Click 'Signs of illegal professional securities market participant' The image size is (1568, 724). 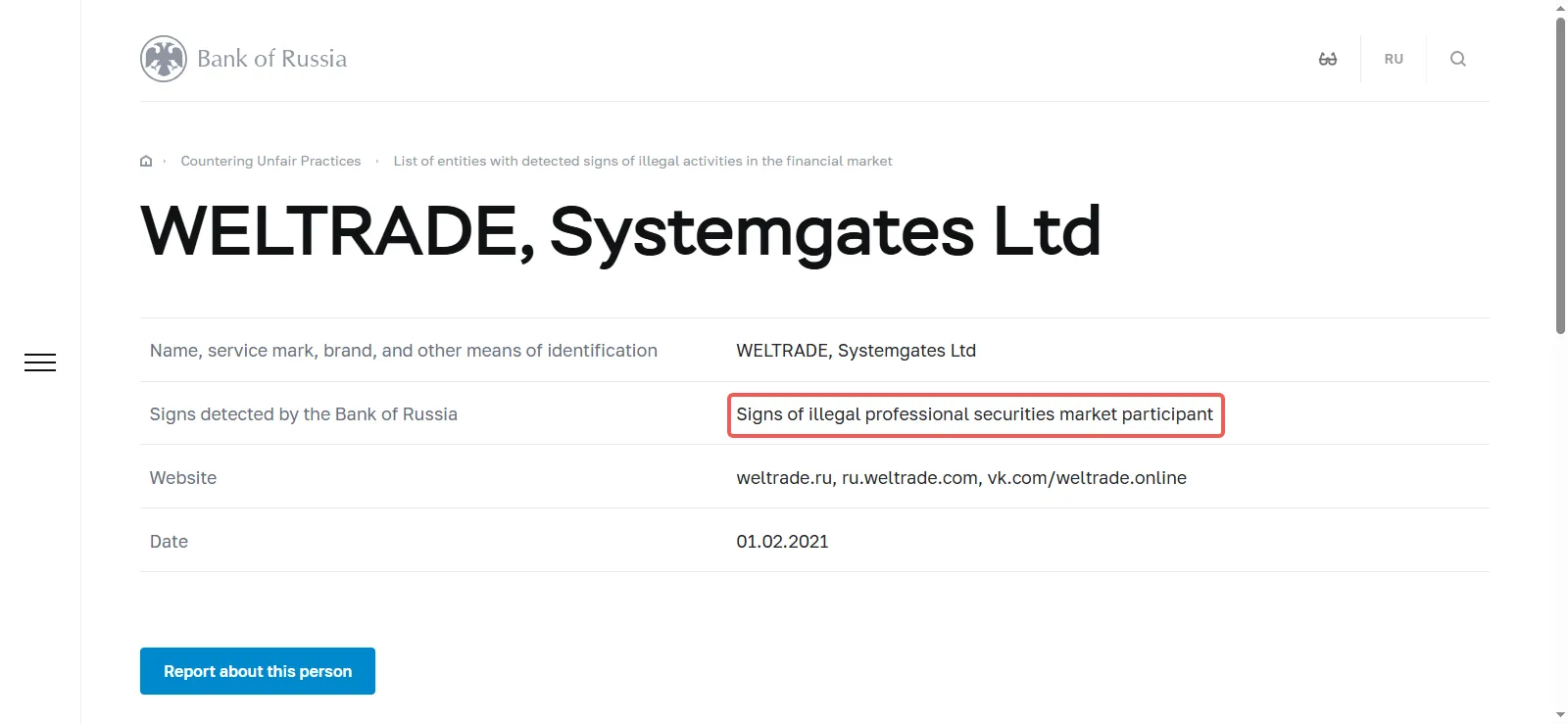[x=975, y=414]
